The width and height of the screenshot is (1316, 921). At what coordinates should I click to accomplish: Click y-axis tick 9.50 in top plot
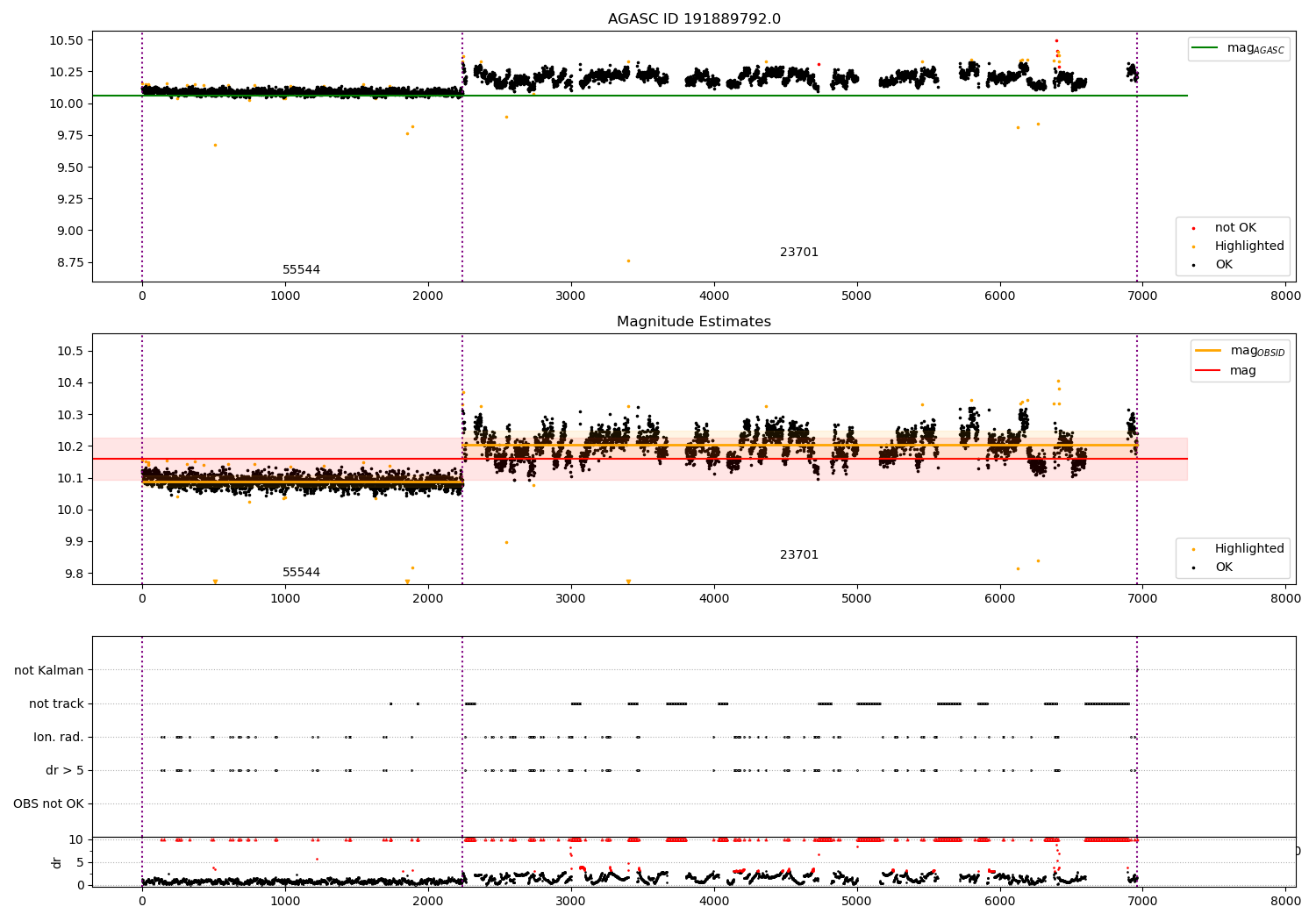coord(70,168)
